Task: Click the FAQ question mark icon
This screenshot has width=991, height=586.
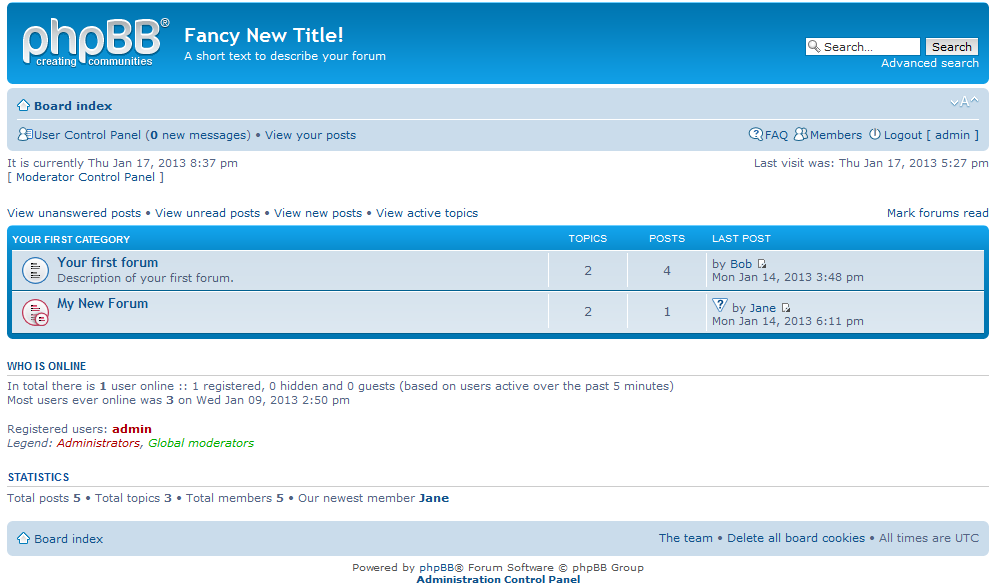Action: point(755,134)
